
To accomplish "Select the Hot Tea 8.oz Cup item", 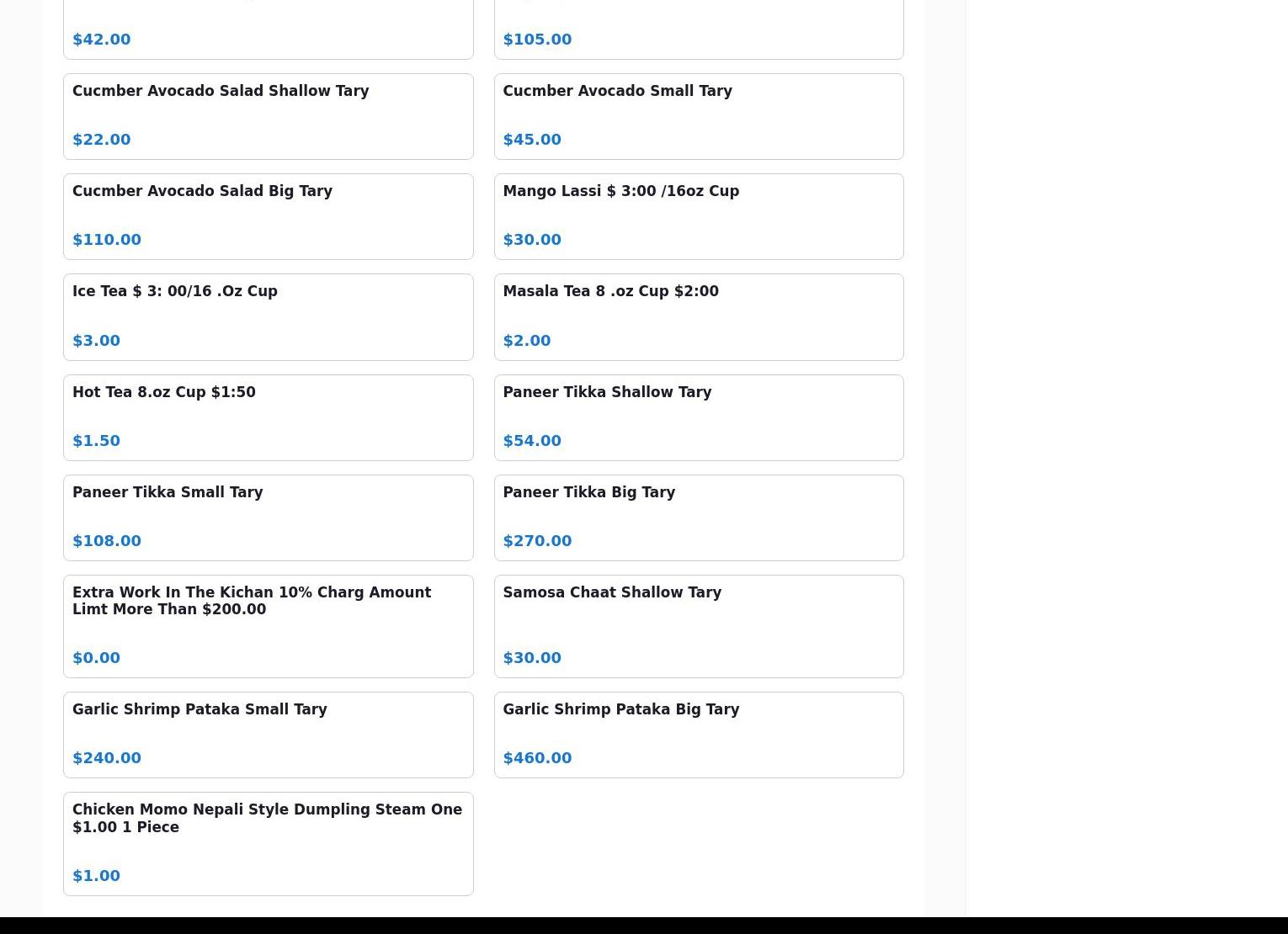I will click(x=268, y=417).
